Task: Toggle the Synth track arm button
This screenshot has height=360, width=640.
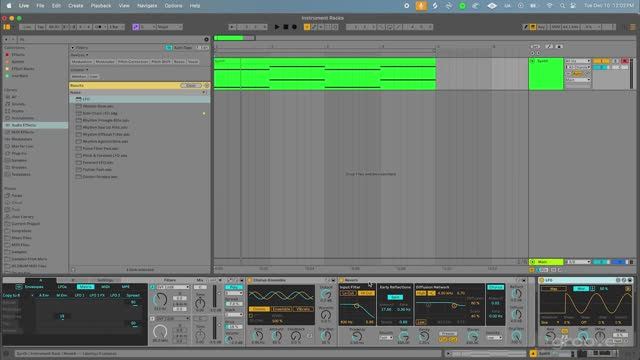Action: tap(624, 61)
